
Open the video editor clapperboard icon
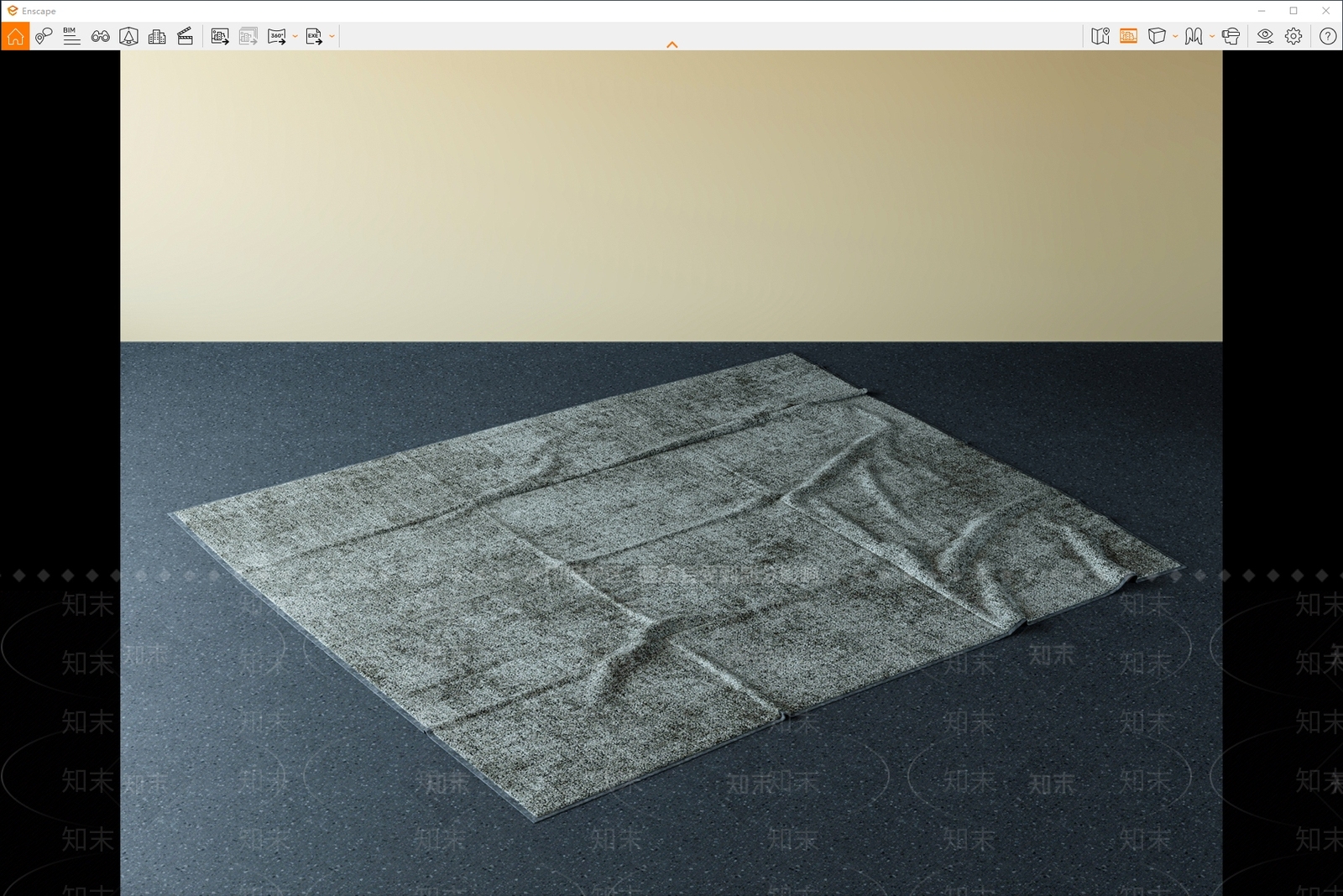coord(186,36)
